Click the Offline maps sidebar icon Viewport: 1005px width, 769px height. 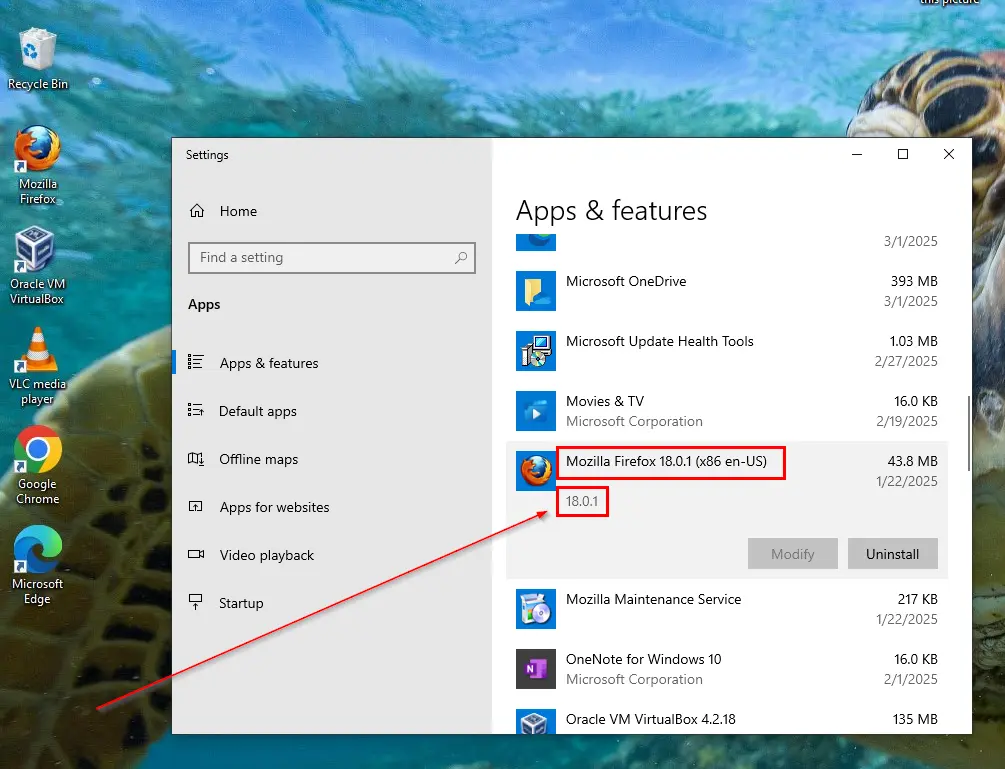click(195, 458)
